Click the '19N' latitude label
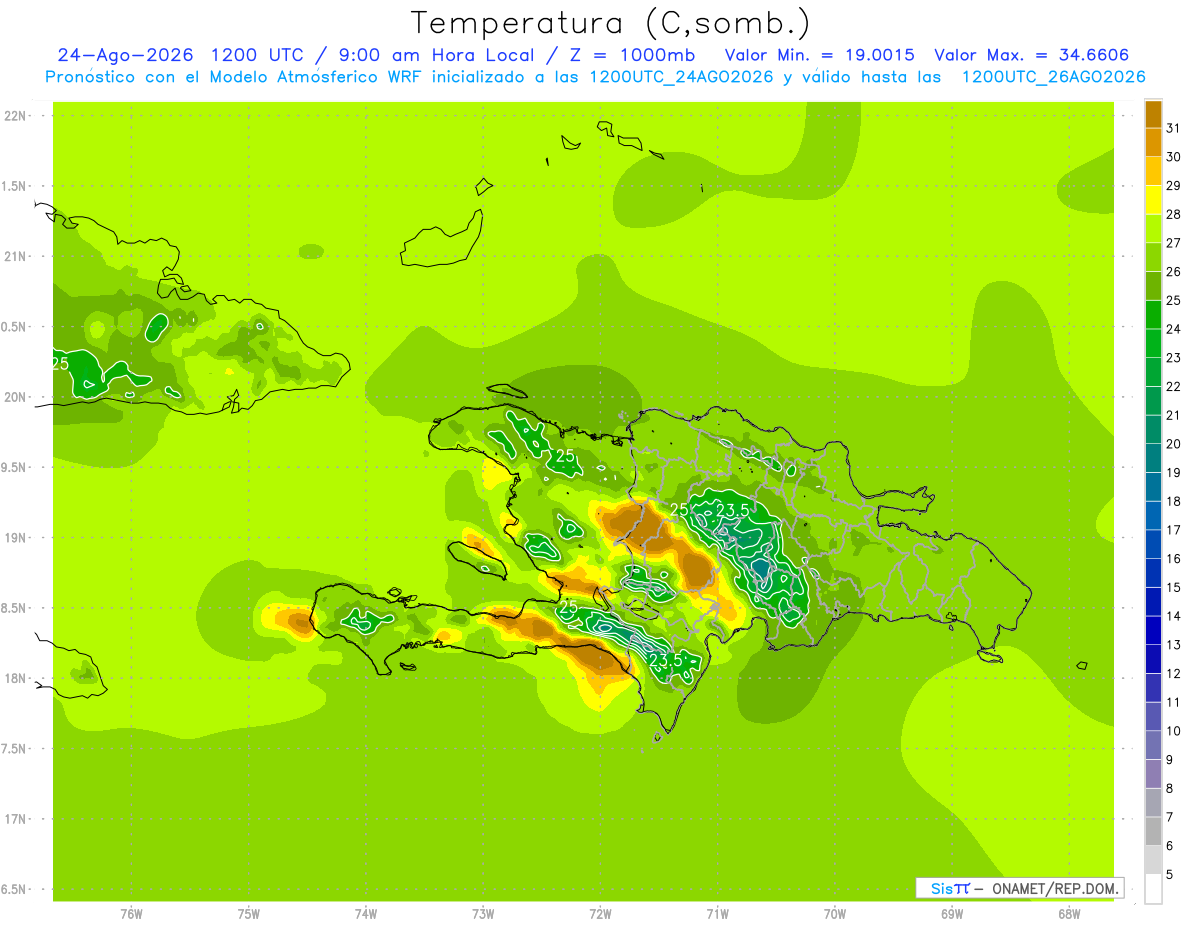1200x927 pixels. [16, 537]
